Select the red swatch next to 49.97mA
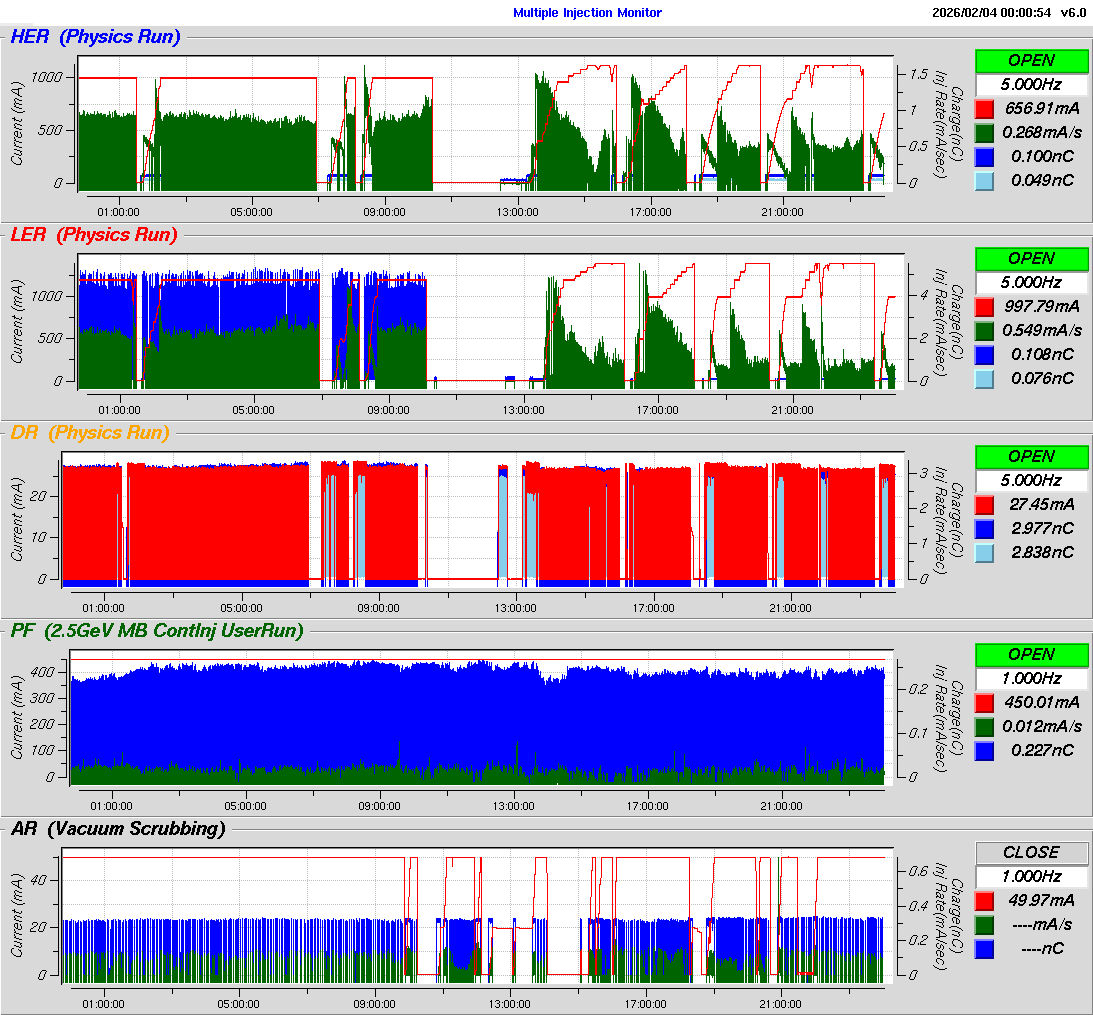The image size is (1093, 1015). point(984,900)
